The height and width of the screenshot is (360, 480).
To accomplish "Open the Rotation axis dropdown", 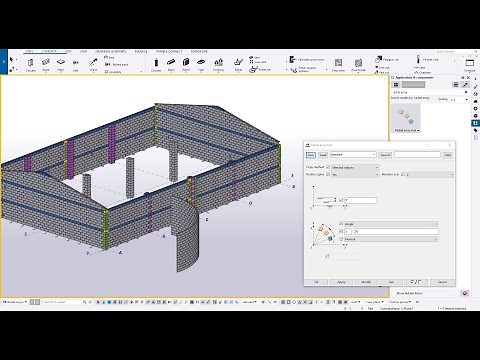I will click(430, 175).
